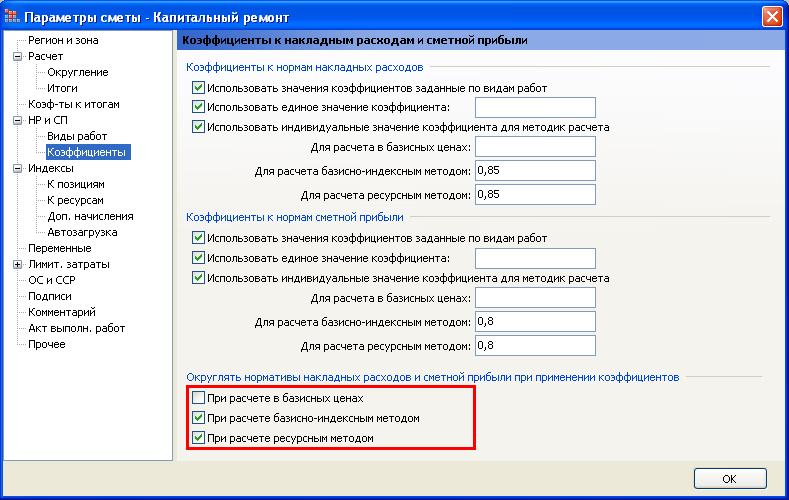Close the Параметры сметы dialog
Viewport: 789px width, 500px height.
(x=771, y=16)
